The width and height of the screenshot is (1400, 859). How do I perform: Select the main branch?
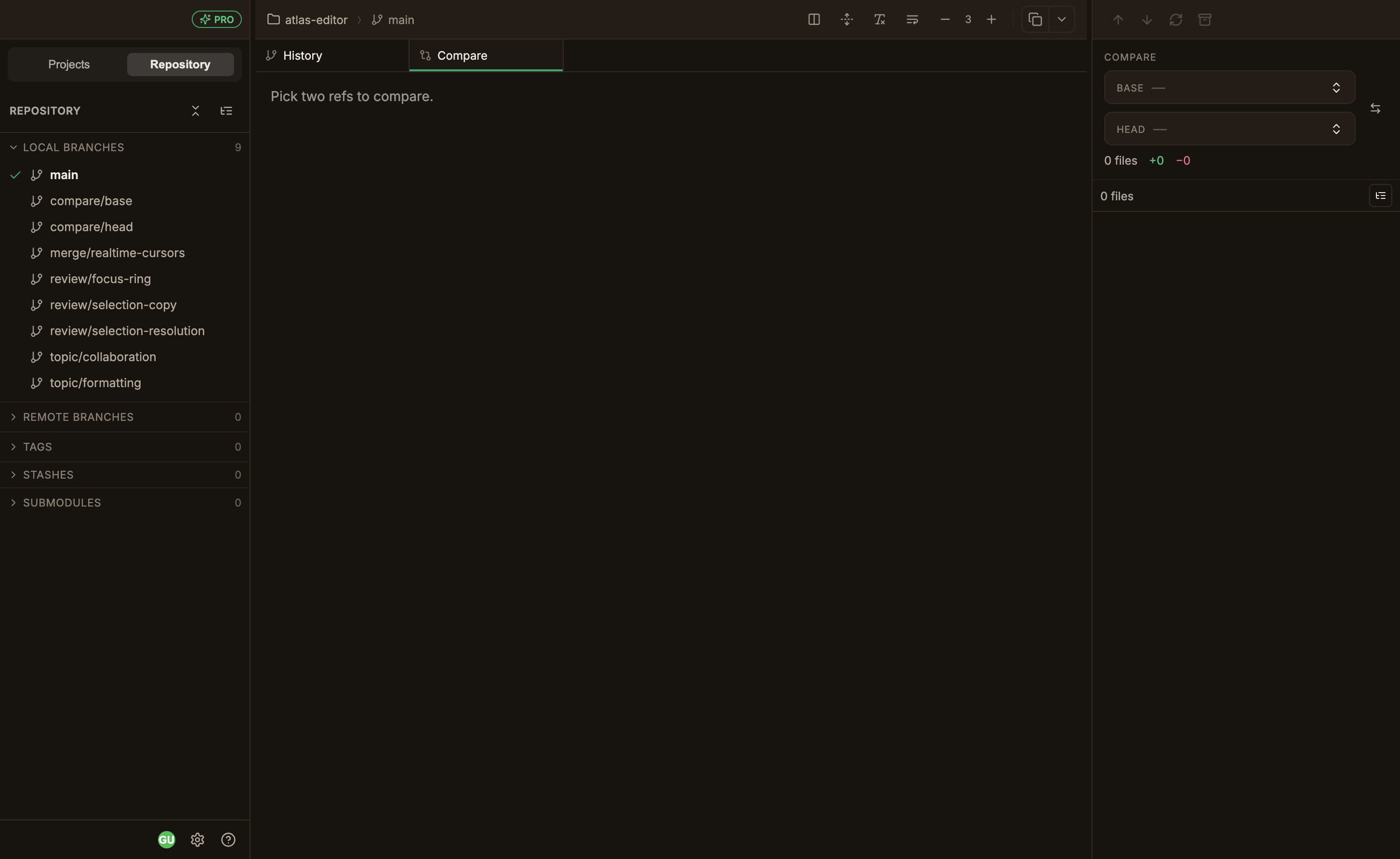point(125,175)
